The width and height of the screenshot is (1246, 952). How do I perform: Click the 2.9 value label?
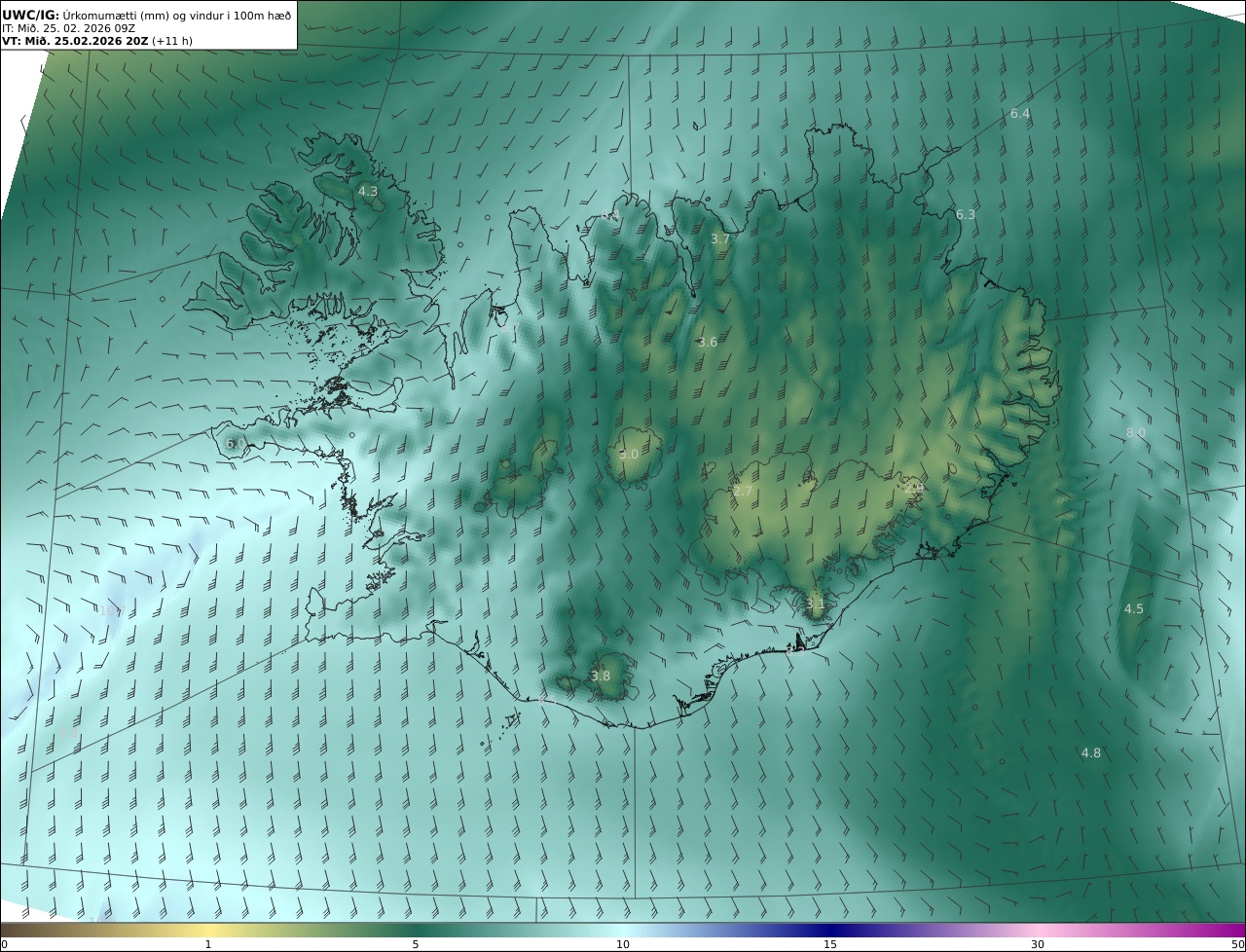913,489
